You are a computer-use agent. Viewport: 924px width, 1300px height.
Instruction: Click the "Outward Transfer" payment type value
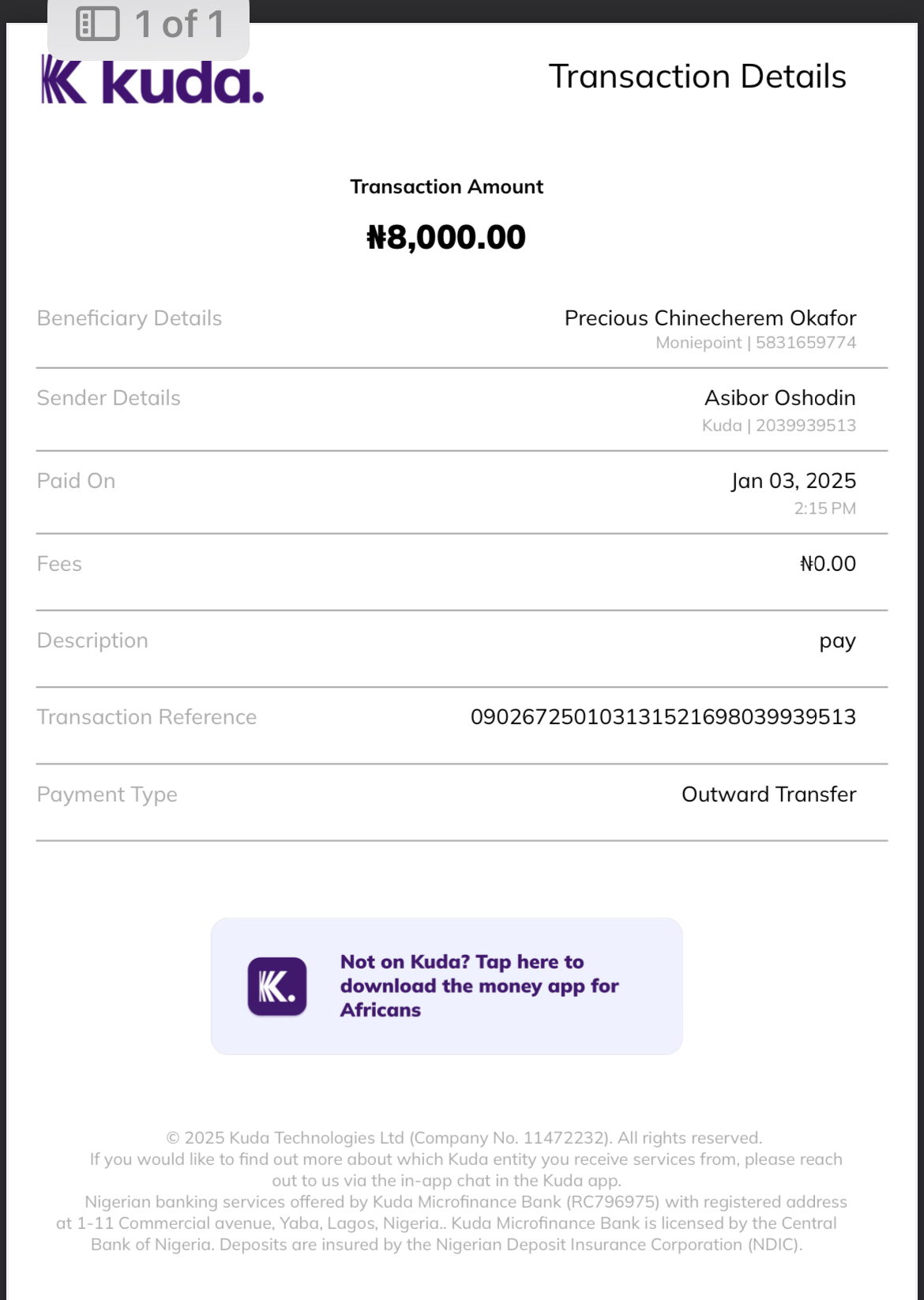point(768,795)
